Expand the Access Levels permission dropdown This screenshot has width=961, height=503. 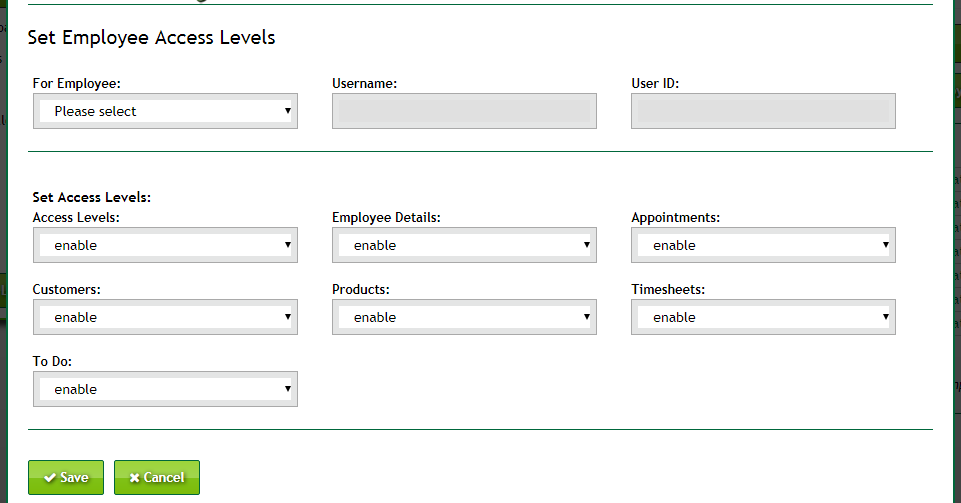pyautogui.click(x=165, y=245)
